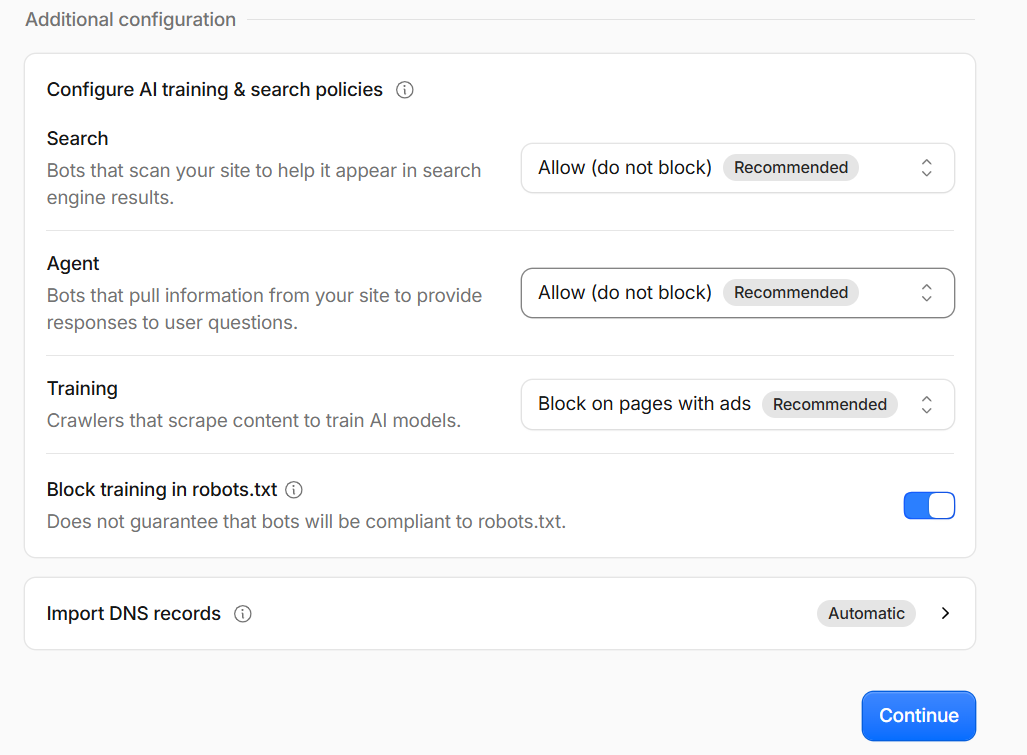Open the Training policy dropdown

[x=738, y=405]
